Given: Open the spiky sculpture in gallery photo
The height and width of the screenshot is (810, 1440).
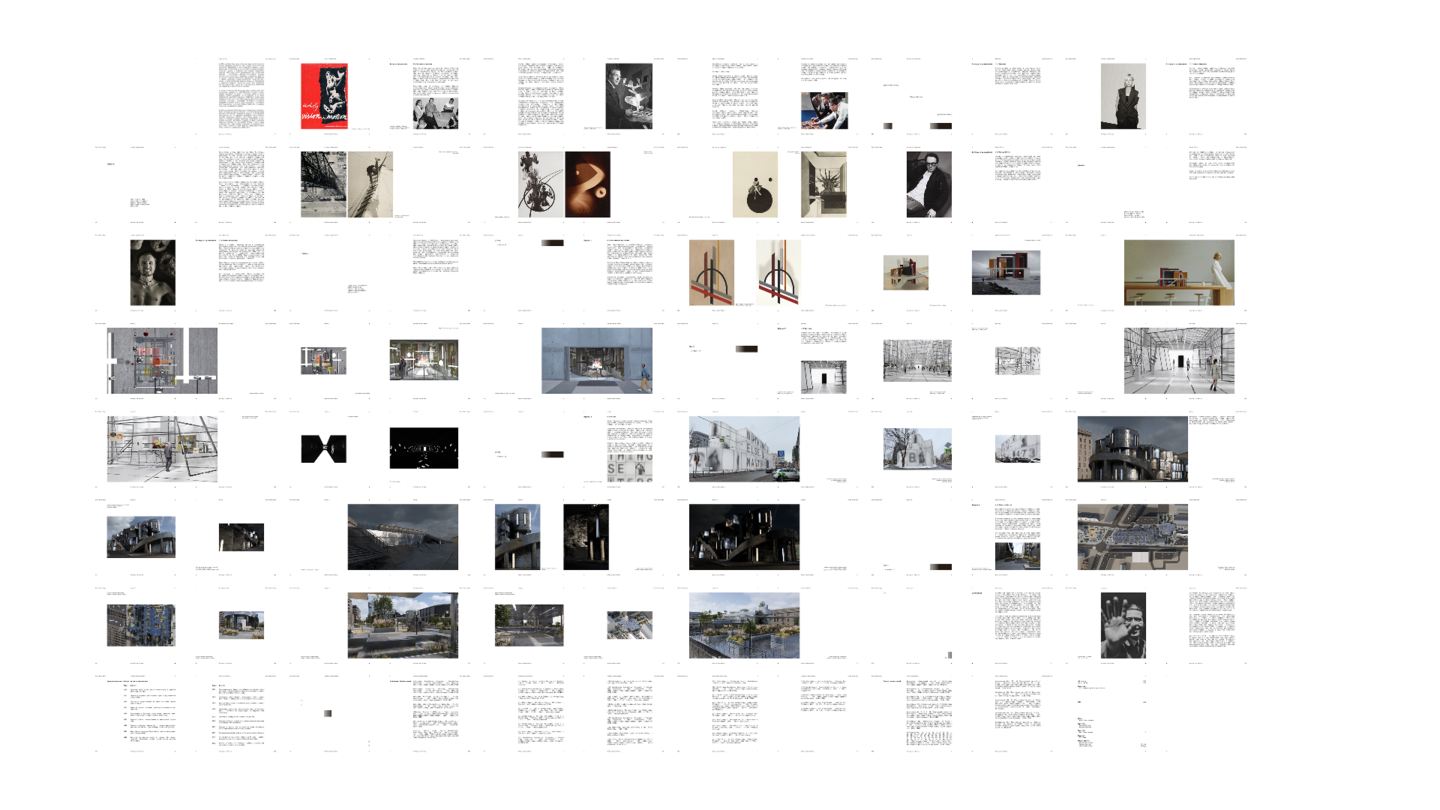Looking at the screenshot, I should 824,184.
